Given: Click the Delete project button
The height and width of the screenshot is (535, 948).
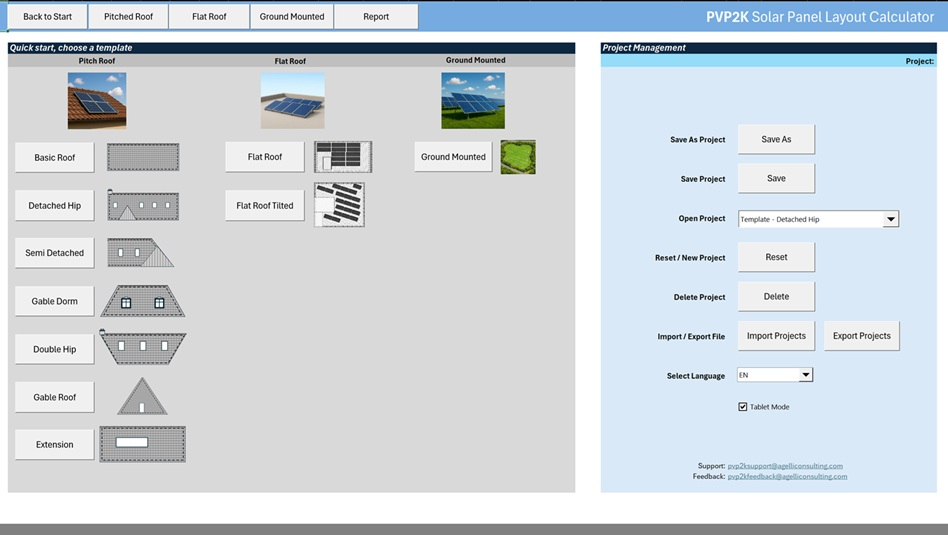Looking at the screenshot, I should click(776, 296).
